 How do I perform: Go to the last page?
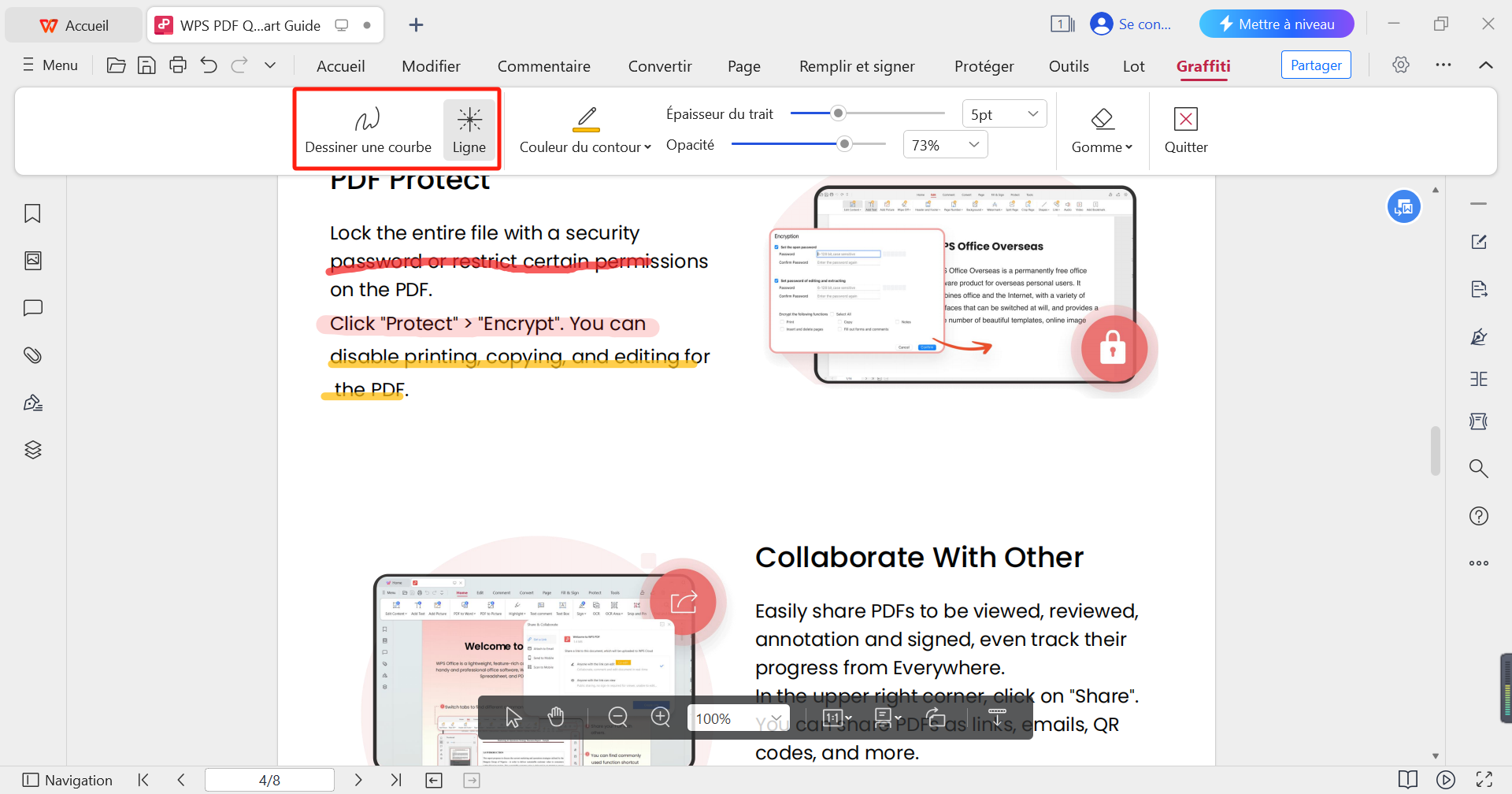click(395, 780)
